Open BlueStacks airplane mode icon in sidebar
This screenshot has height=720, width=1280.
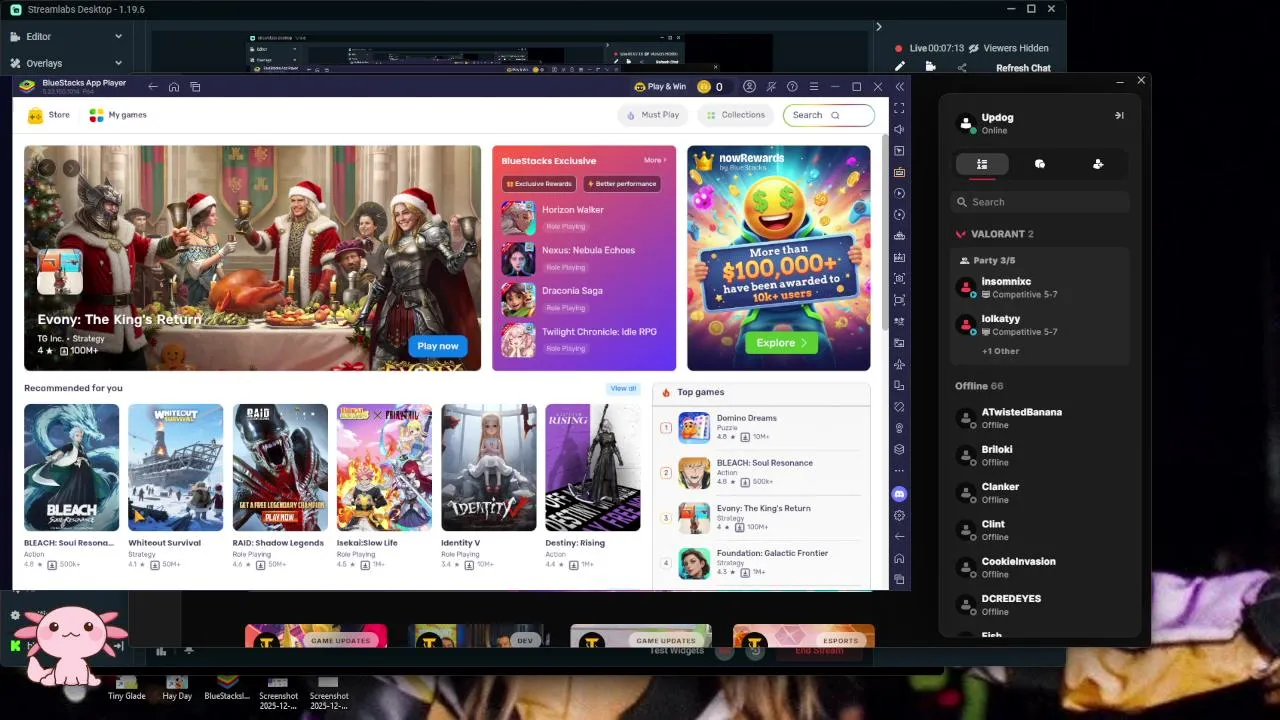tap(899, 364)
